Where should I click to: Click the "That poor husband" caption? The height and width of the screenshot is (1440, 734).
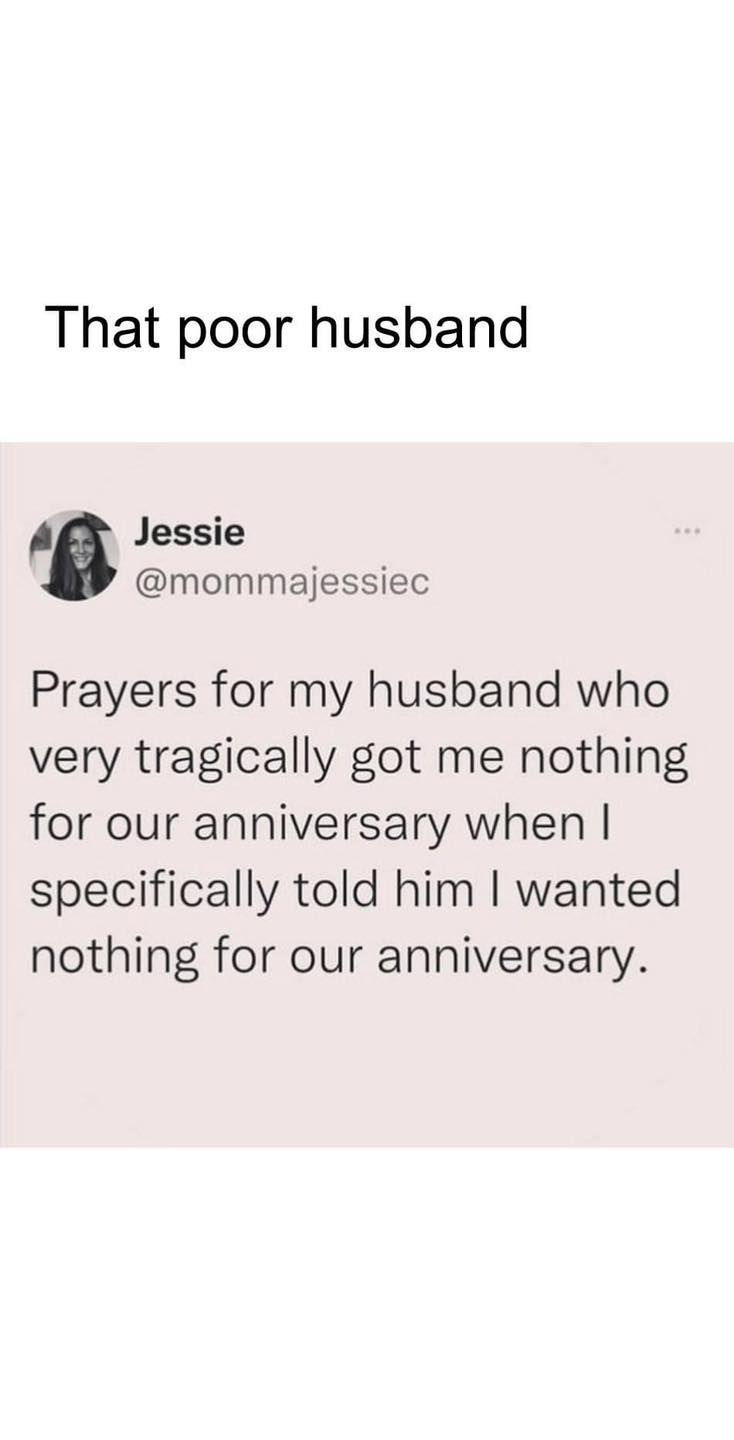pyautogui.click(x=287, y=327)
